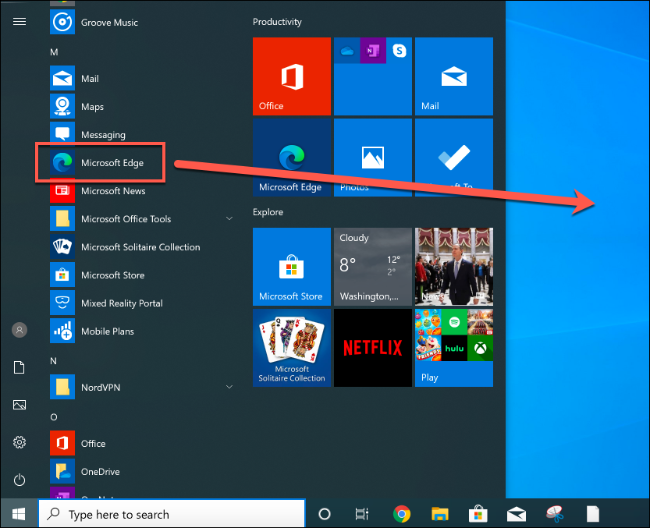Open the hamburger menu in Start
650x528 pixels.
[x=19, y=22]
